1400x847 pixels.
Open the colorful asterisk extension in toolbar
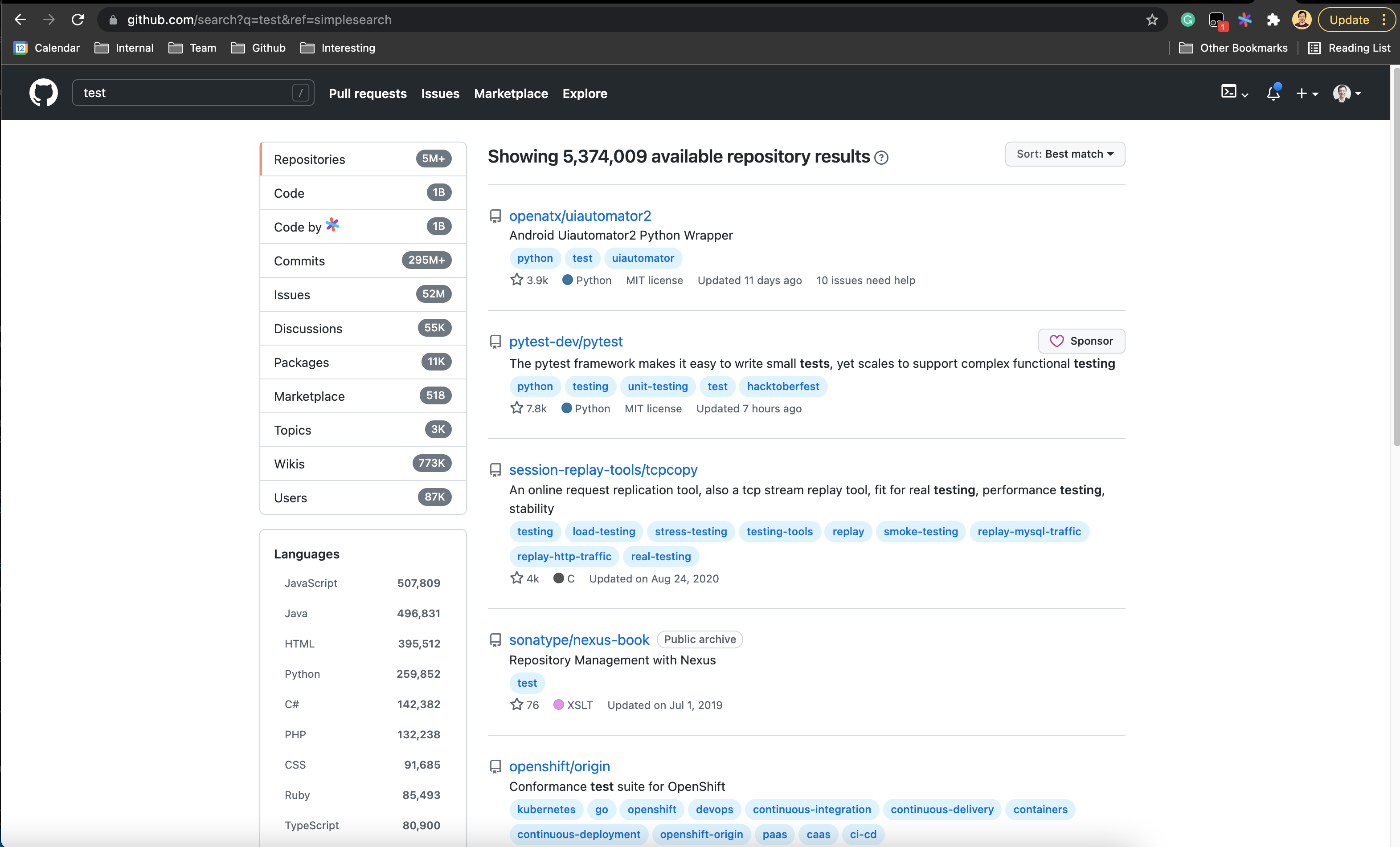(x=1245, y=20)
